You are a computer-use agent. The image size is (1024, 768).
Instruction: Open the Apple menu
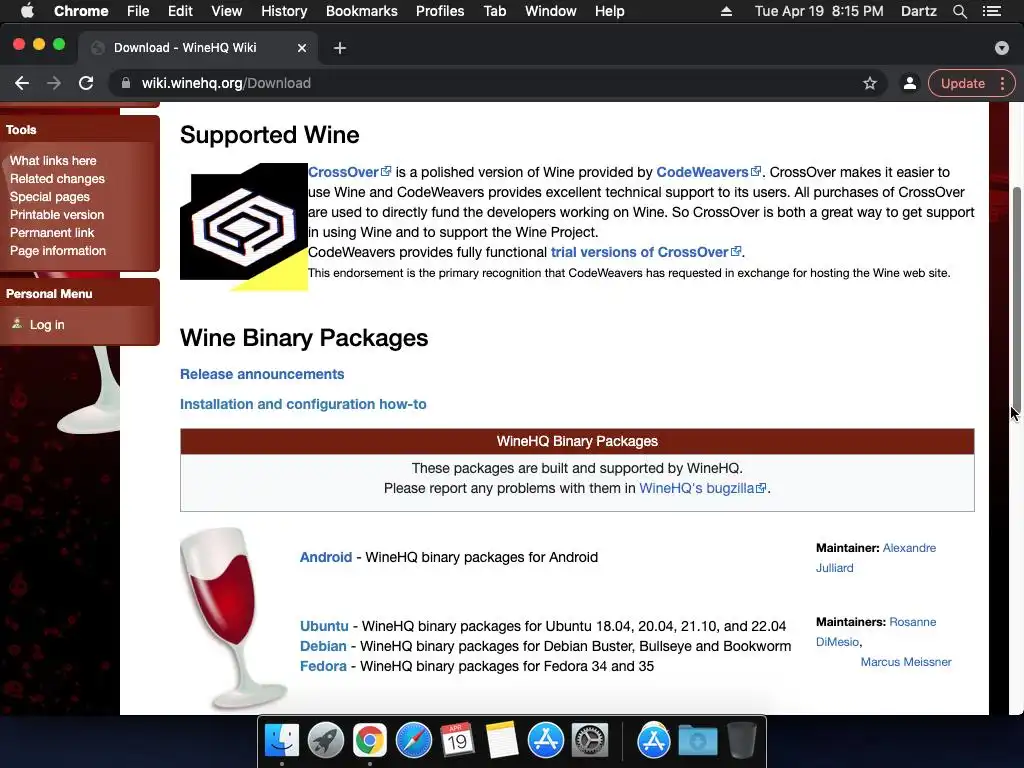pyautogui.click(x=27, y=11)
